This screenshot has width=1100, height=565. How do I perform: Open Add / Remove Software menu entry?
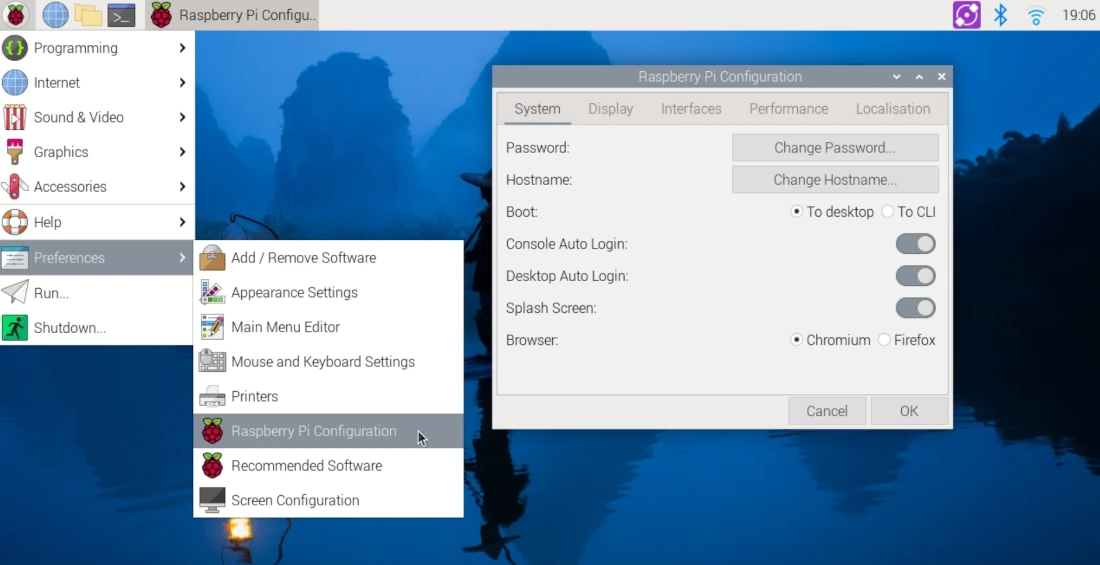(328, 258)
